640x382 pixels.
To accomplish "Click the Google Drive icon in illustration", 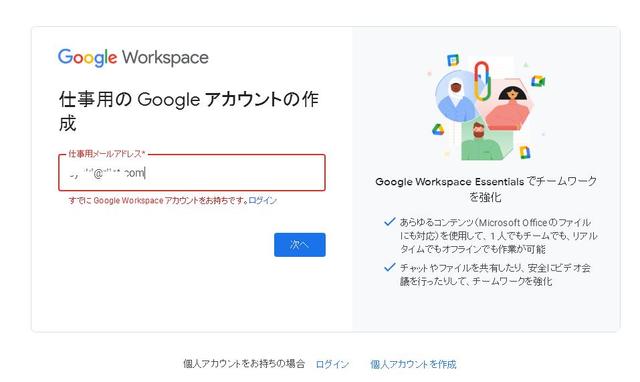I will coord(438,130).
